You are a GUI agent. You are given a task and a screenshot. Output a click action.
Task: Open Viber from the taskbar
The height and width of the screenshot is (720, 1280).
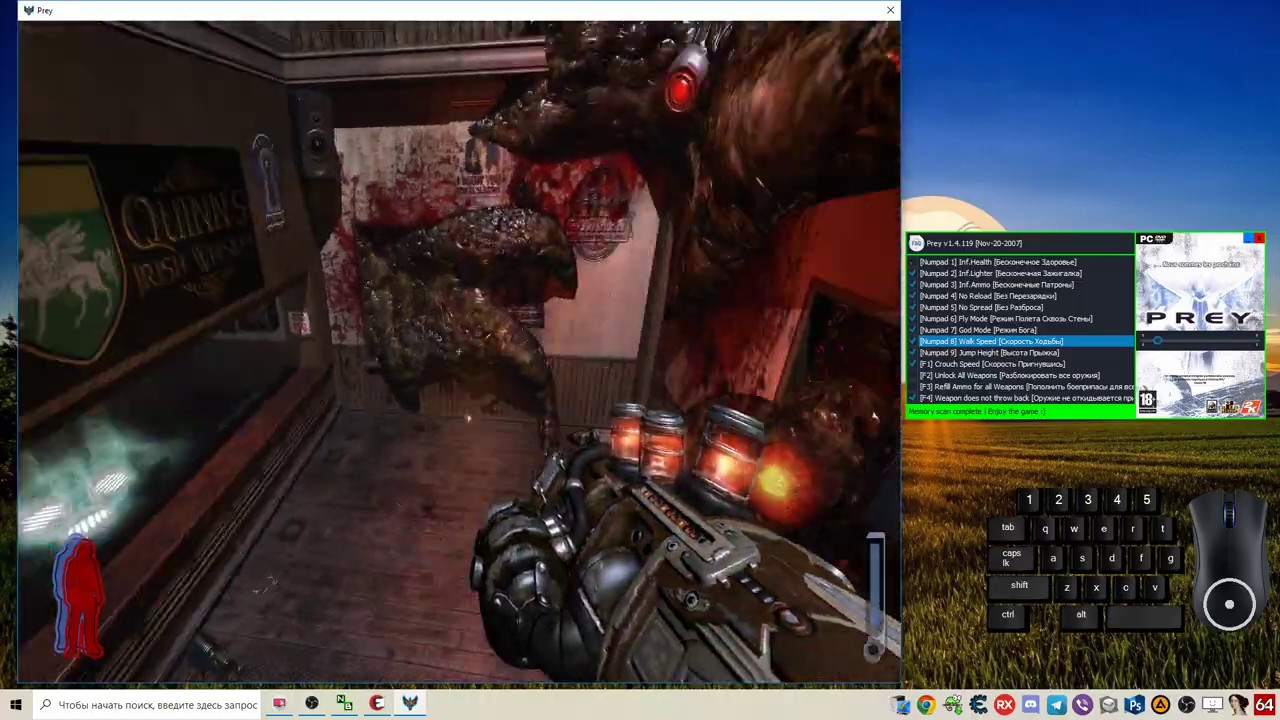click(x=1082, y=706)
